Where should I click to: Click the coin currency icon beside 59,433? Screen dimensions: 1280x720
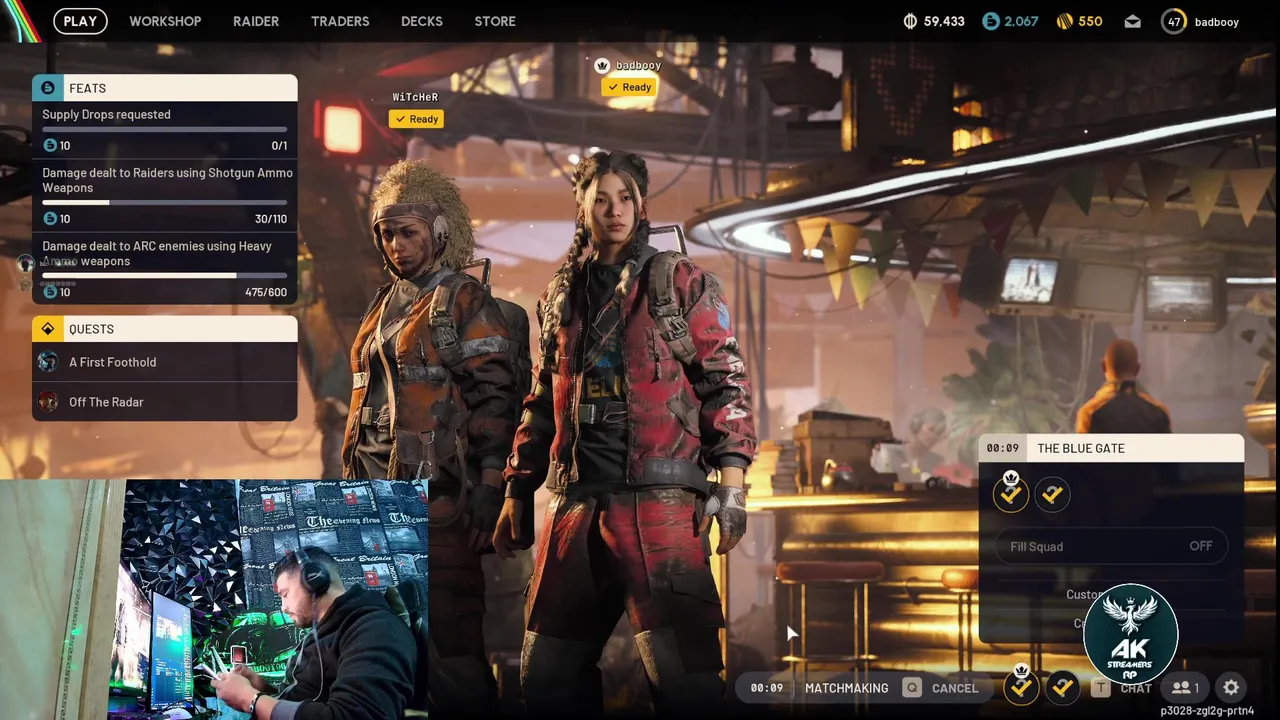(x=910, y=21)
